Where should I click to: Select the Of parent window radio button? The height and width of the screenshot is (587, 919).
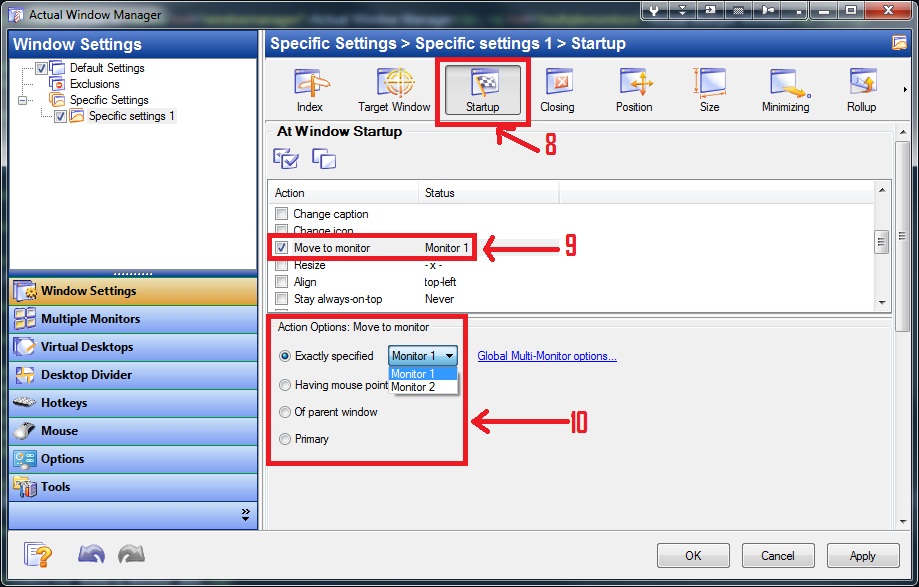285,412
